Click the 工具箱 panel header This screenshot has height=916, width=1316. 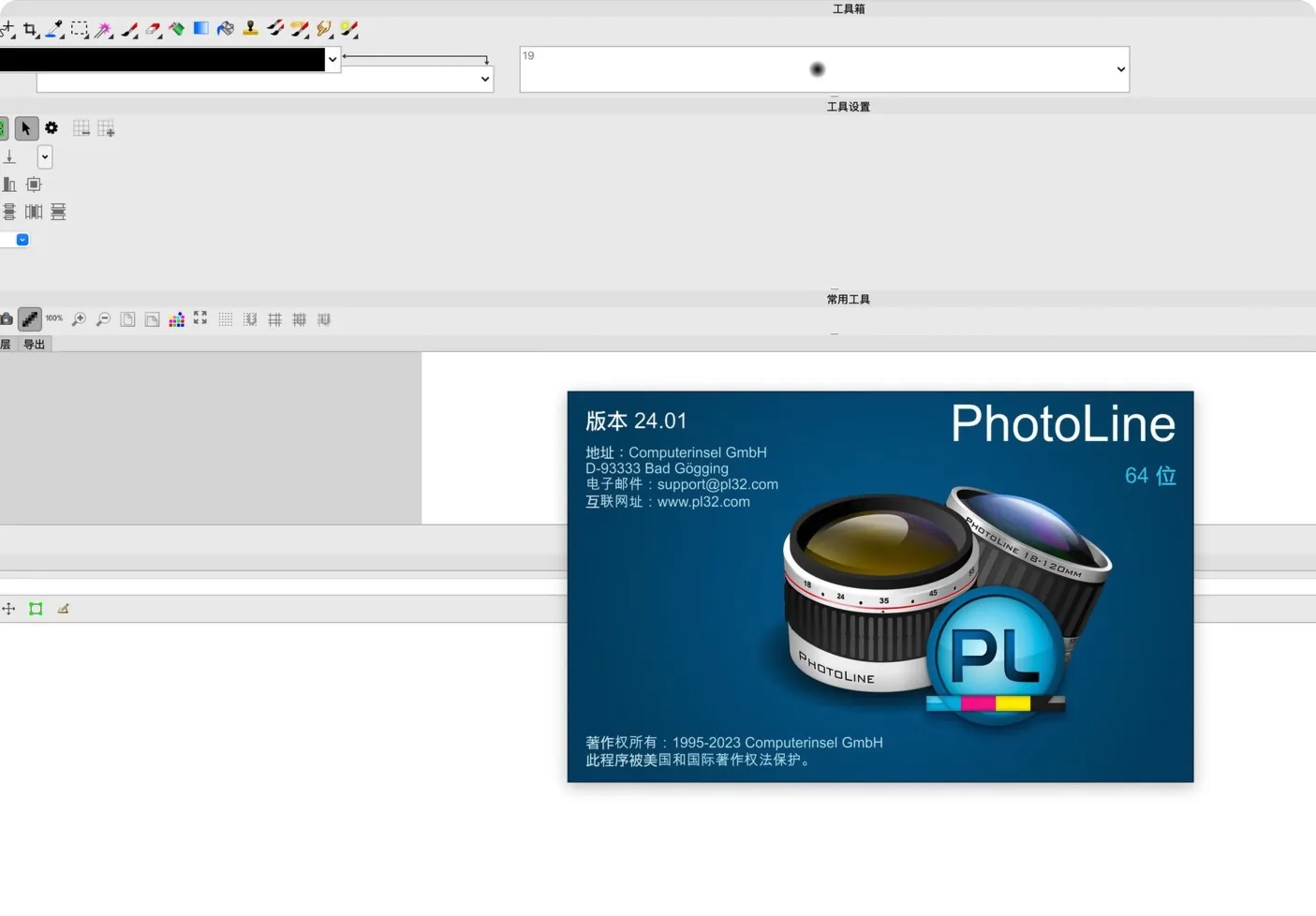(849, 8)
